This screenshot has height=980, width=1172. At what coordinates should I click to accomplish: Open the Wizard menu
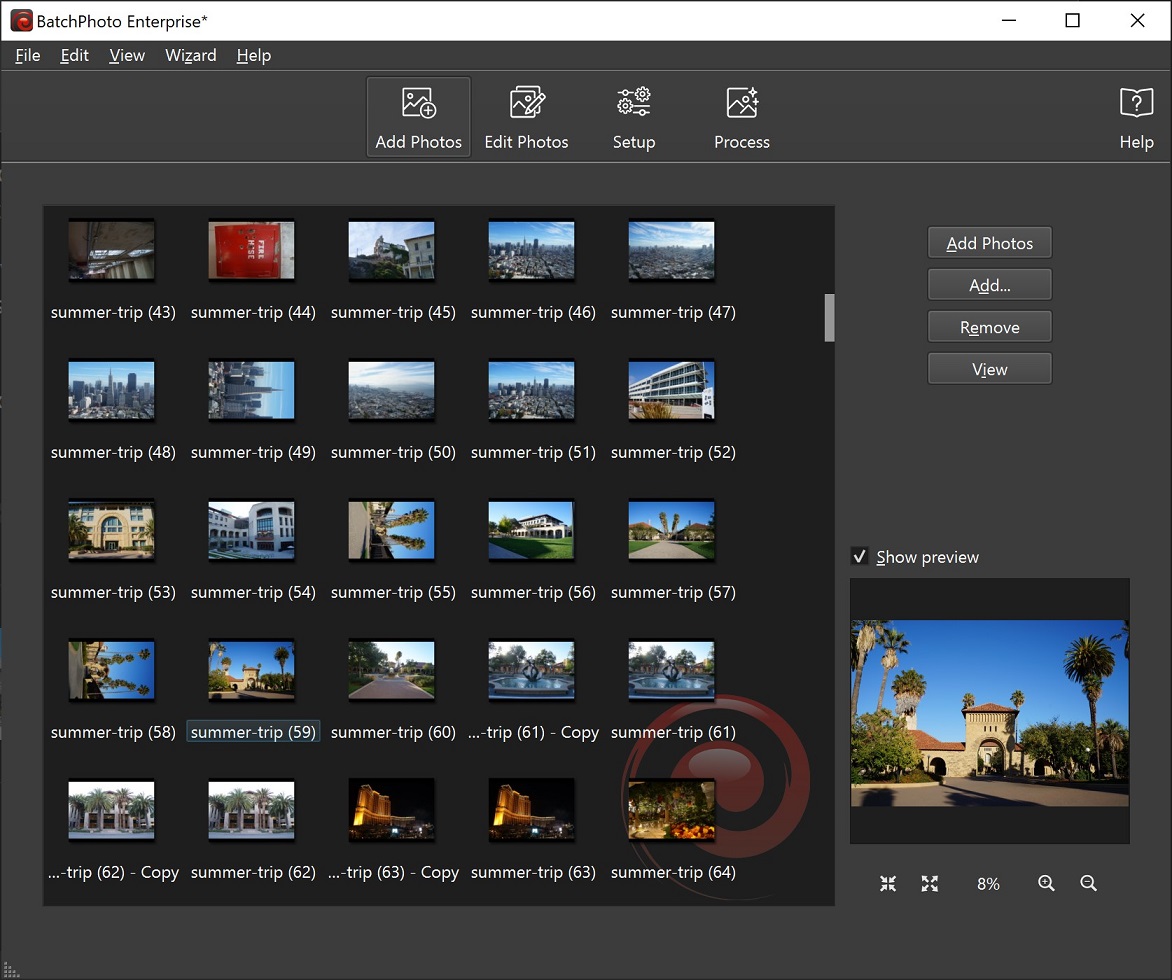(x=190, y=55)
